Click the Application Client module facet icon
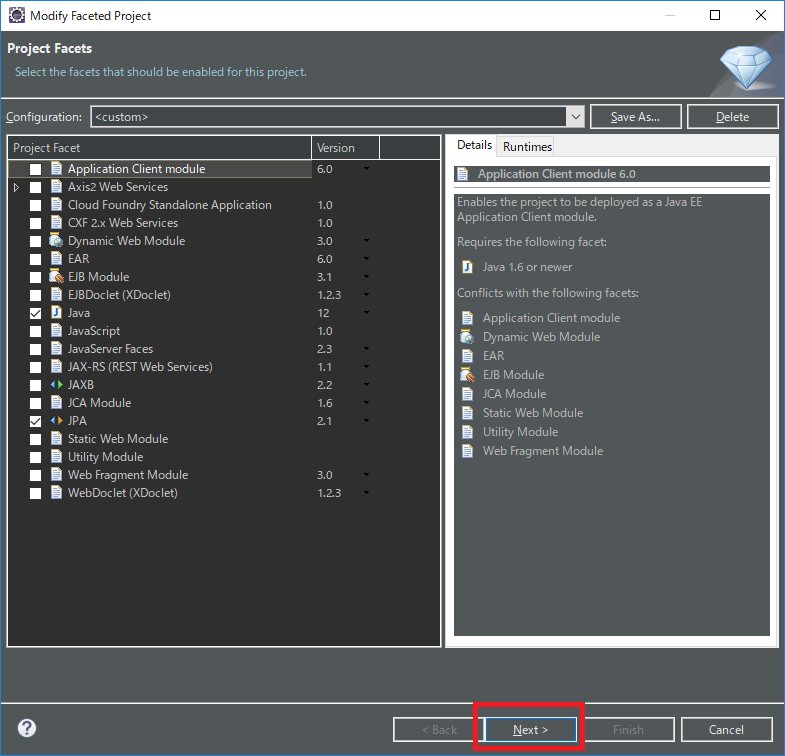 (x=57, y=169)
